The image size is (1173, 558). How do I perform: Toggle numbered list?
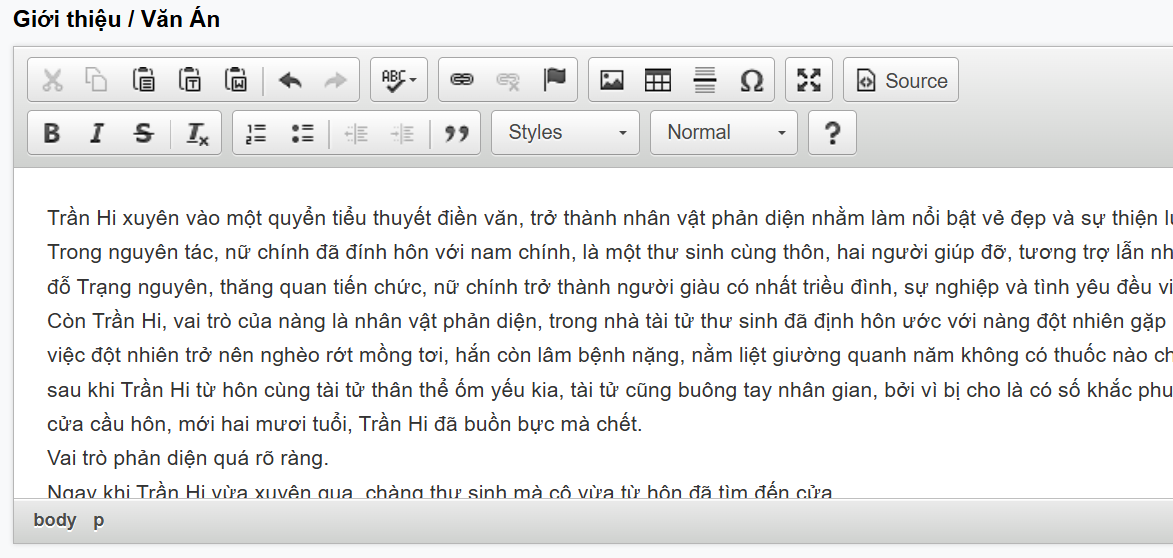[257, 133]
